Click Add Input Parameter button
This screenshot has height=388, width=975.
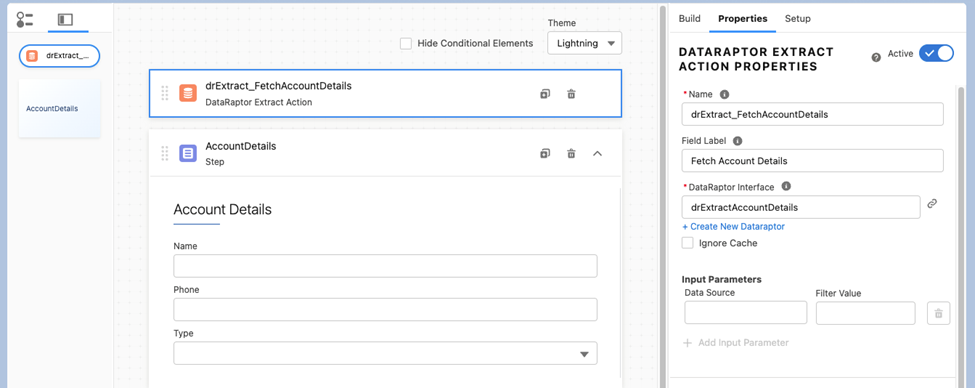click(736, 343)
